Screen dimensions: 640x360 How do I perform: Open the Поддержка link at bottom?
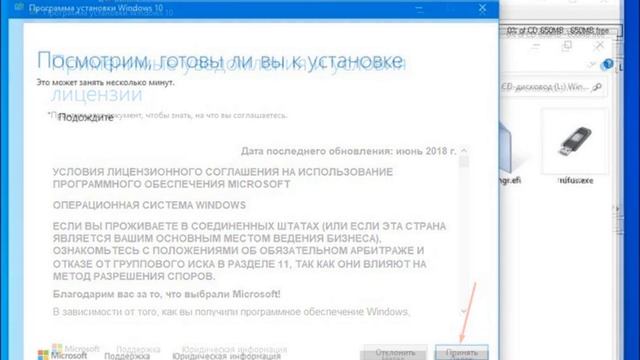click(127, 356)
